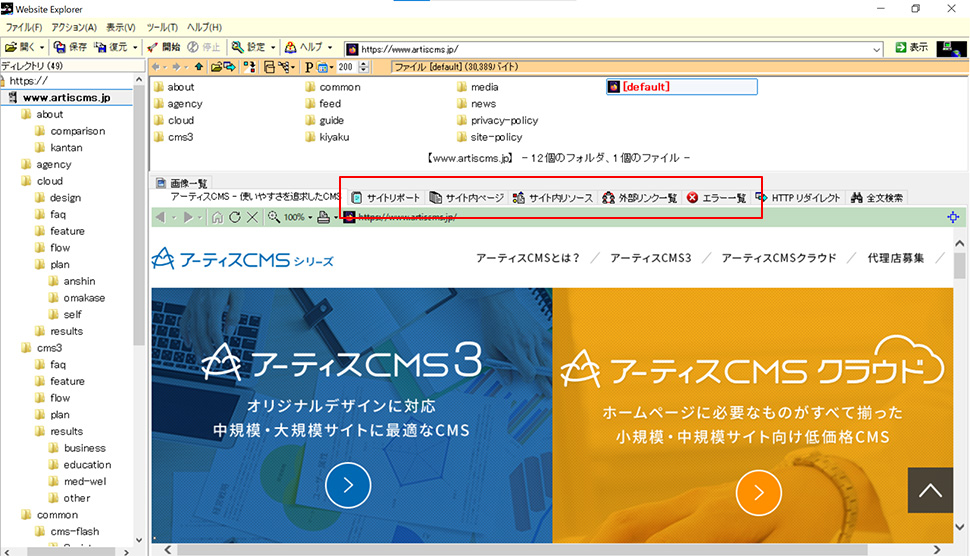Reload the preview with the refresh icon
This screenshot has height=556, width=970.
(x=234, y=217)
